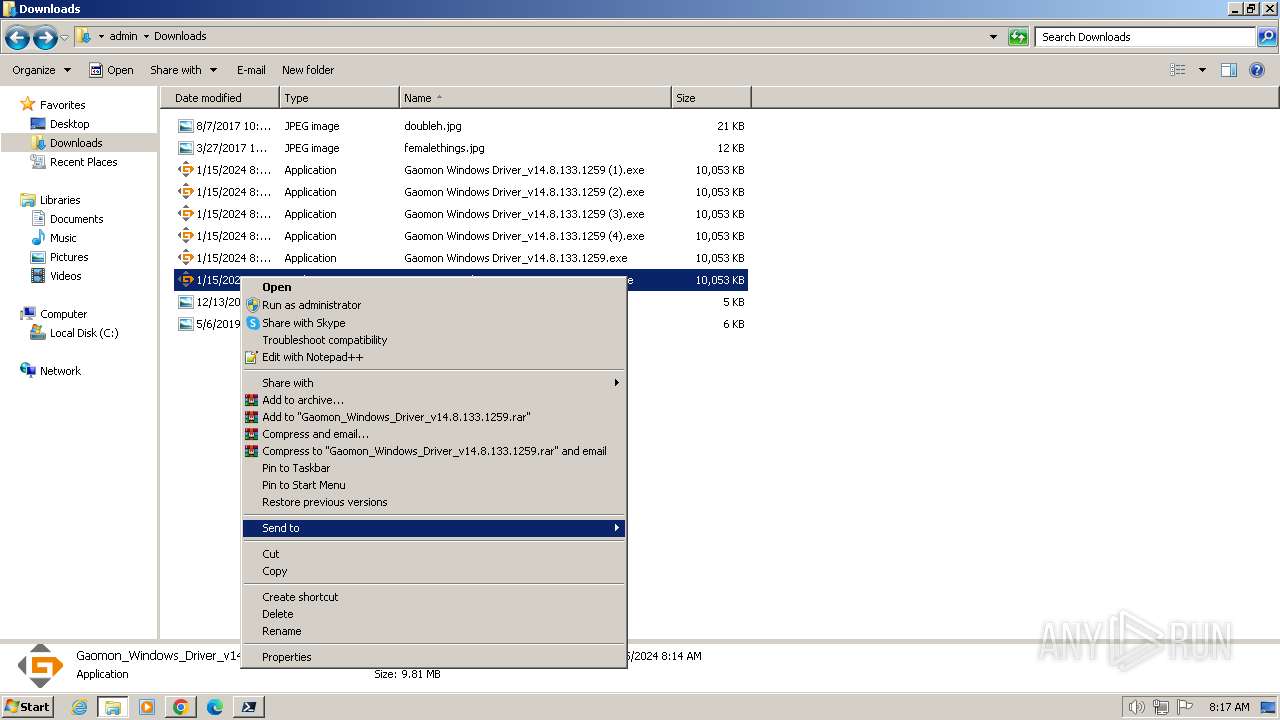Screen dimensions: 1280x720
Task: Select Libraries in navigation pane
Action: coord(60,200)
